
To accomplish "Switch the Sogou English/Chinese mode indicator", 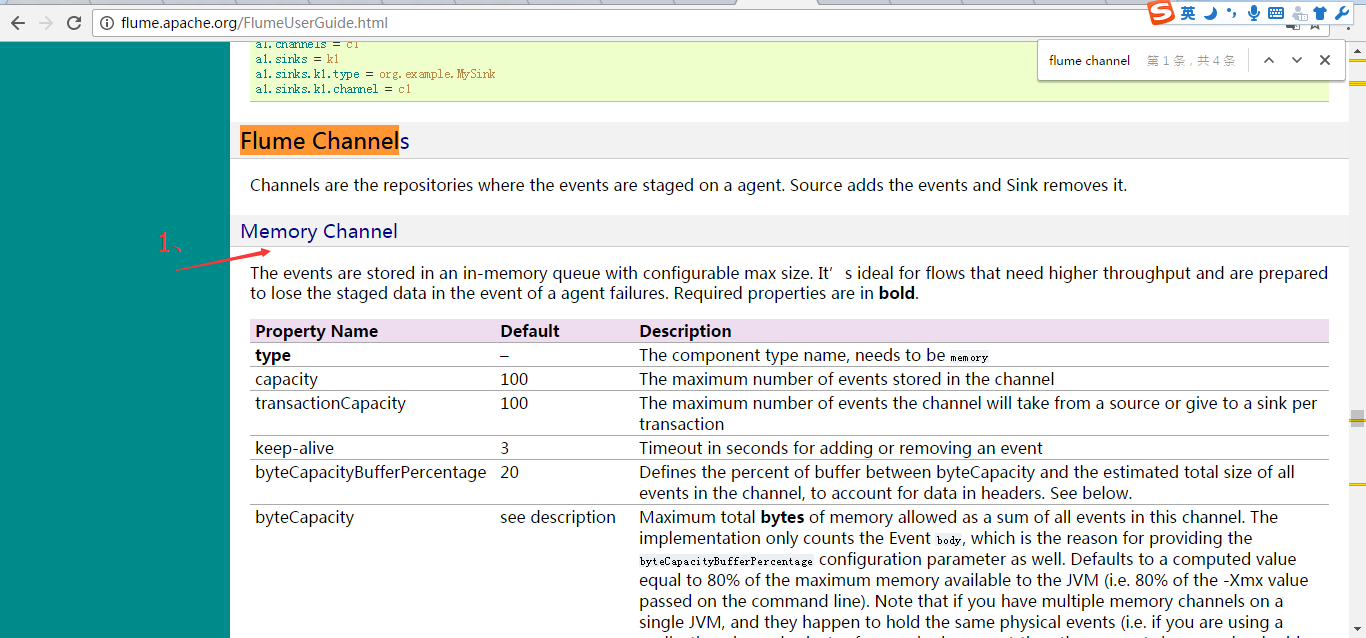I will pos(1187,13).
